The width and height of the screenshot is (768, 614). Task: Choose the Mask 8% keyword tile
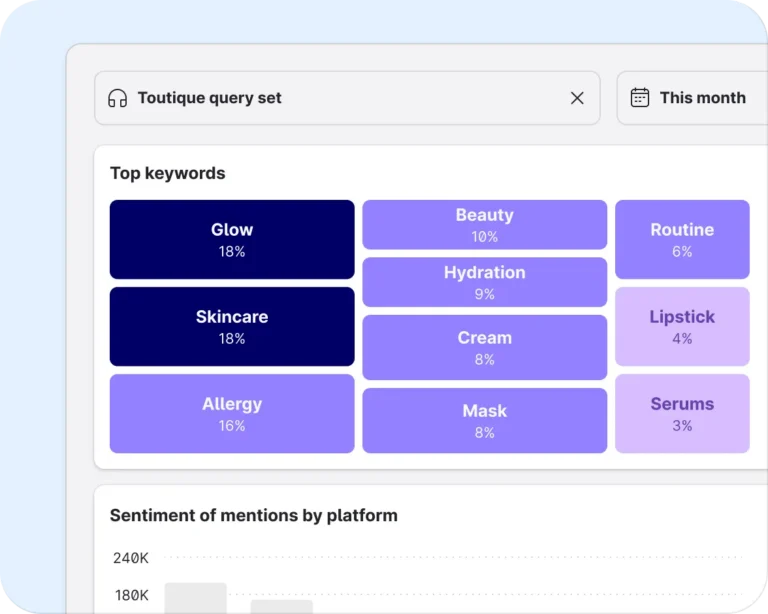click(485, 421)
